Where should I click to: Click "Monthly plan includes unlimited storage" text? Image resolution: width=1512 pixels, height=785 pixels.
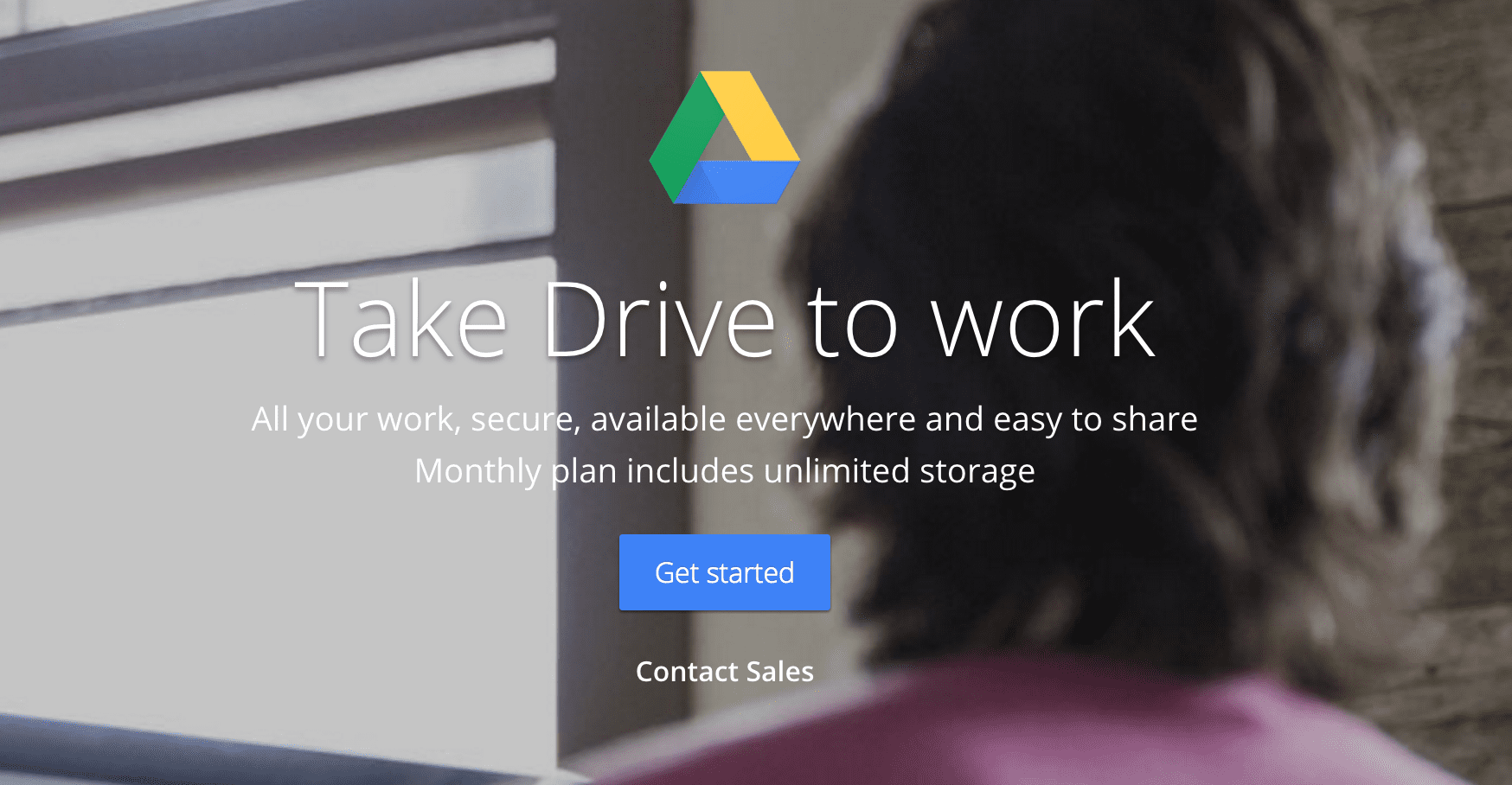coord(725,472)
